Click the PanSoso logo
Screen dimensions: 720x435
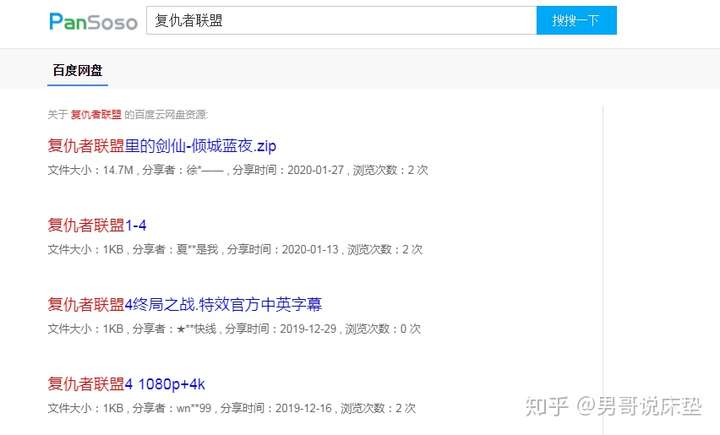[x=93, y=21]
